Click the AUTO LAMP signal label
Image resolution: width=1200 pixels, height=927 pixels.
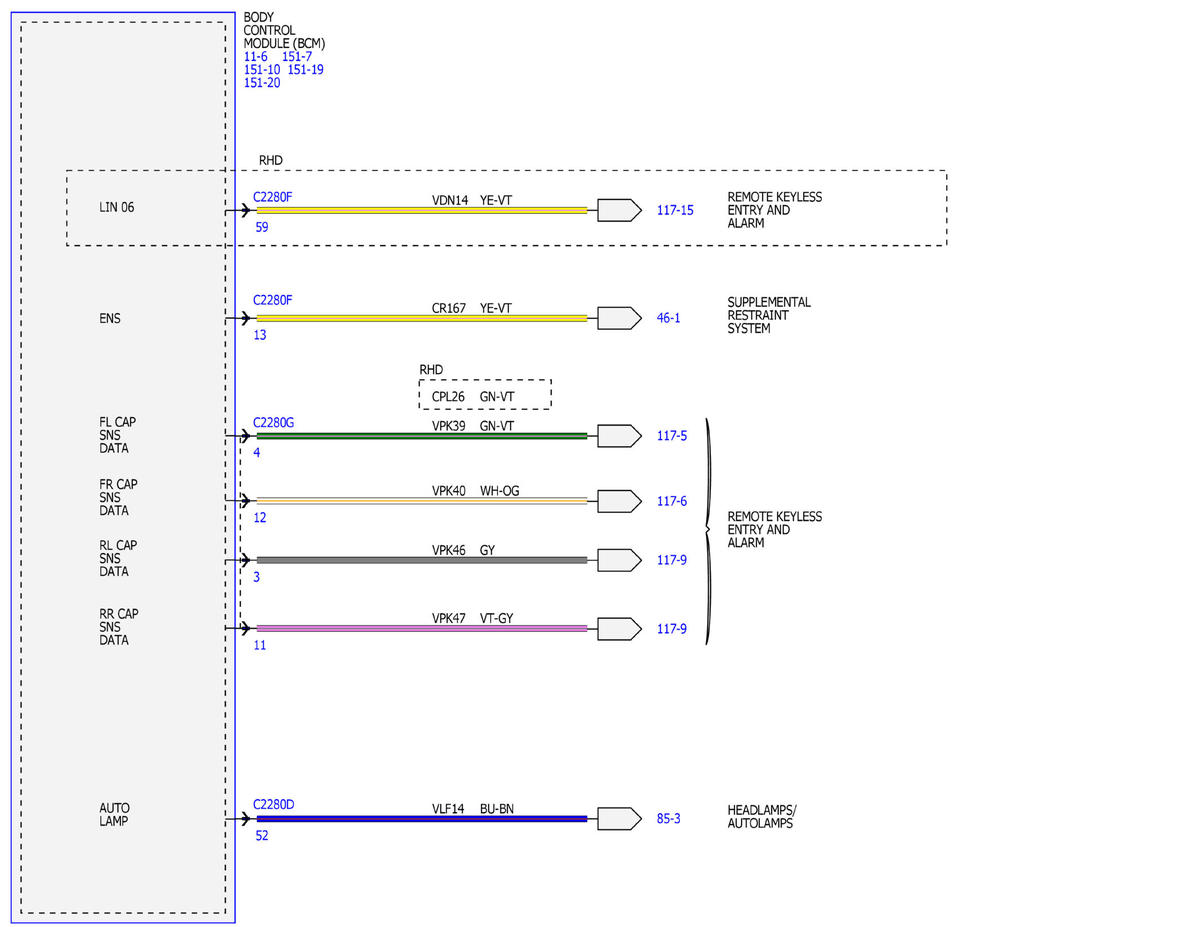114,815
